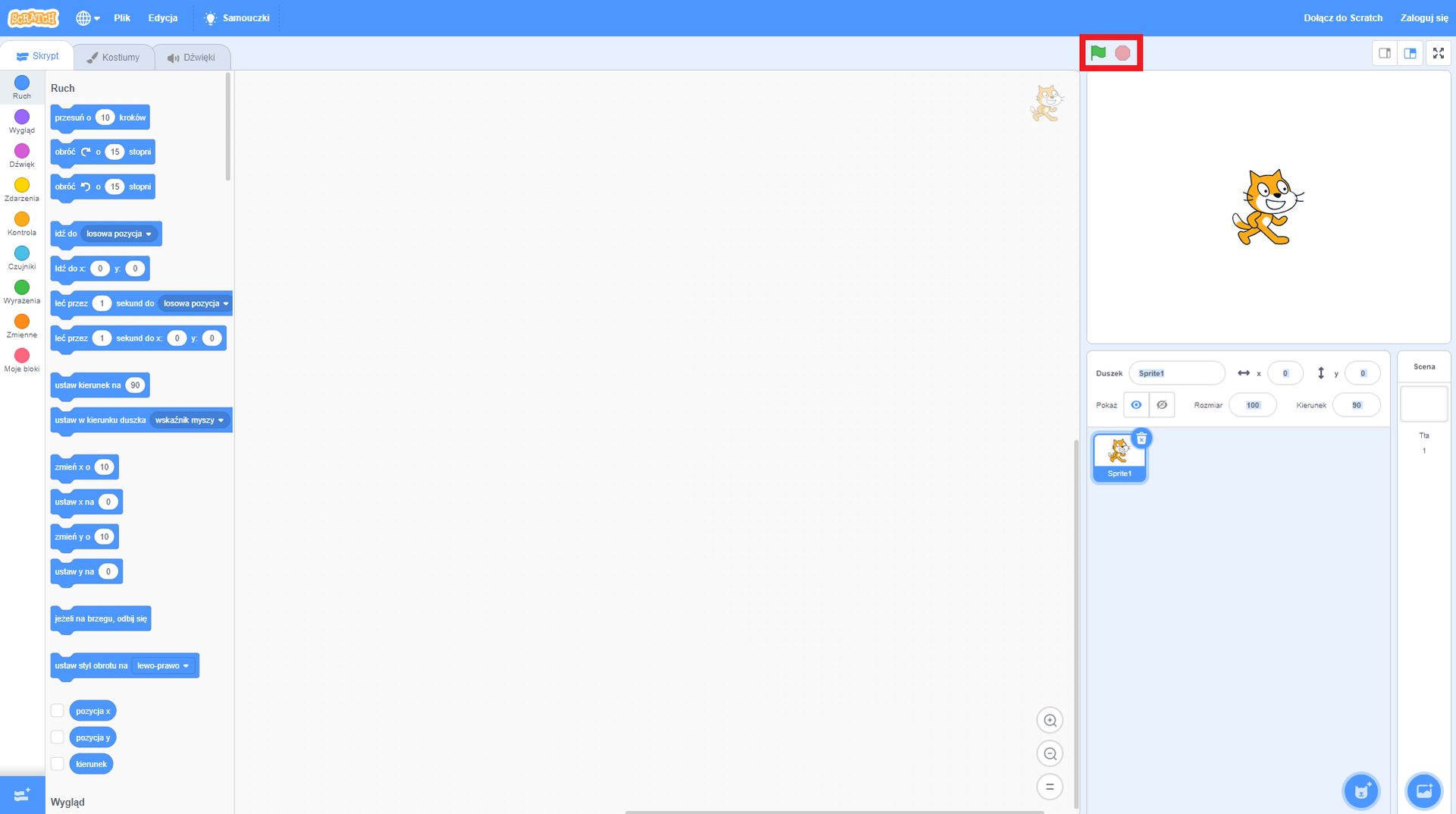This screenshot has width=1456, height=814.
Task: Click the green flag to start
Action: [x=1098, y=53]
